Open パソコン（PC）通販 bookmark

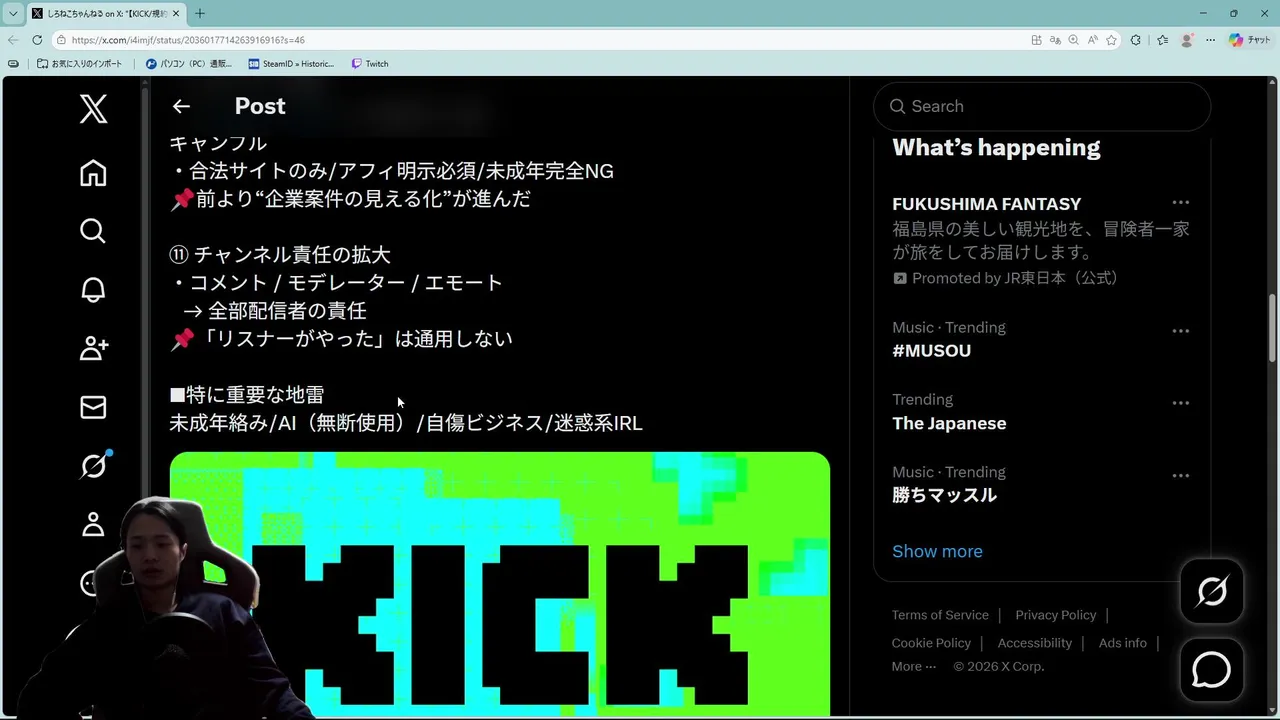[189, 63]
